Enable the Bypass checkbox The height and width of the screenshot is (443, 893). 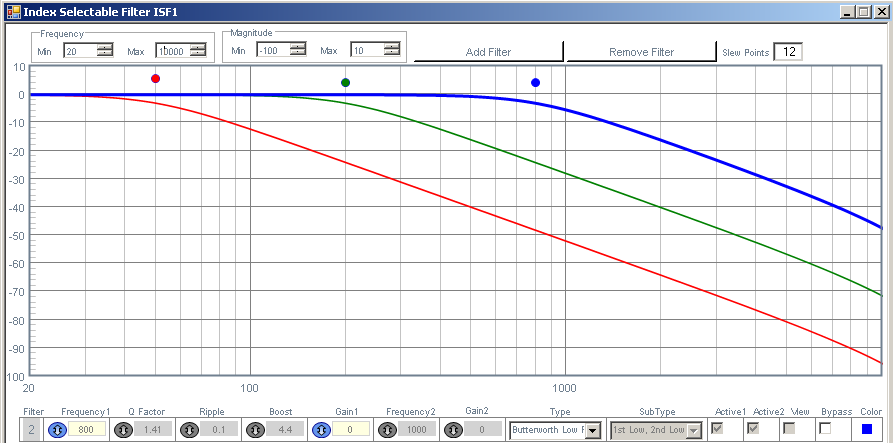pyautogui.click(x=825, y=428)
